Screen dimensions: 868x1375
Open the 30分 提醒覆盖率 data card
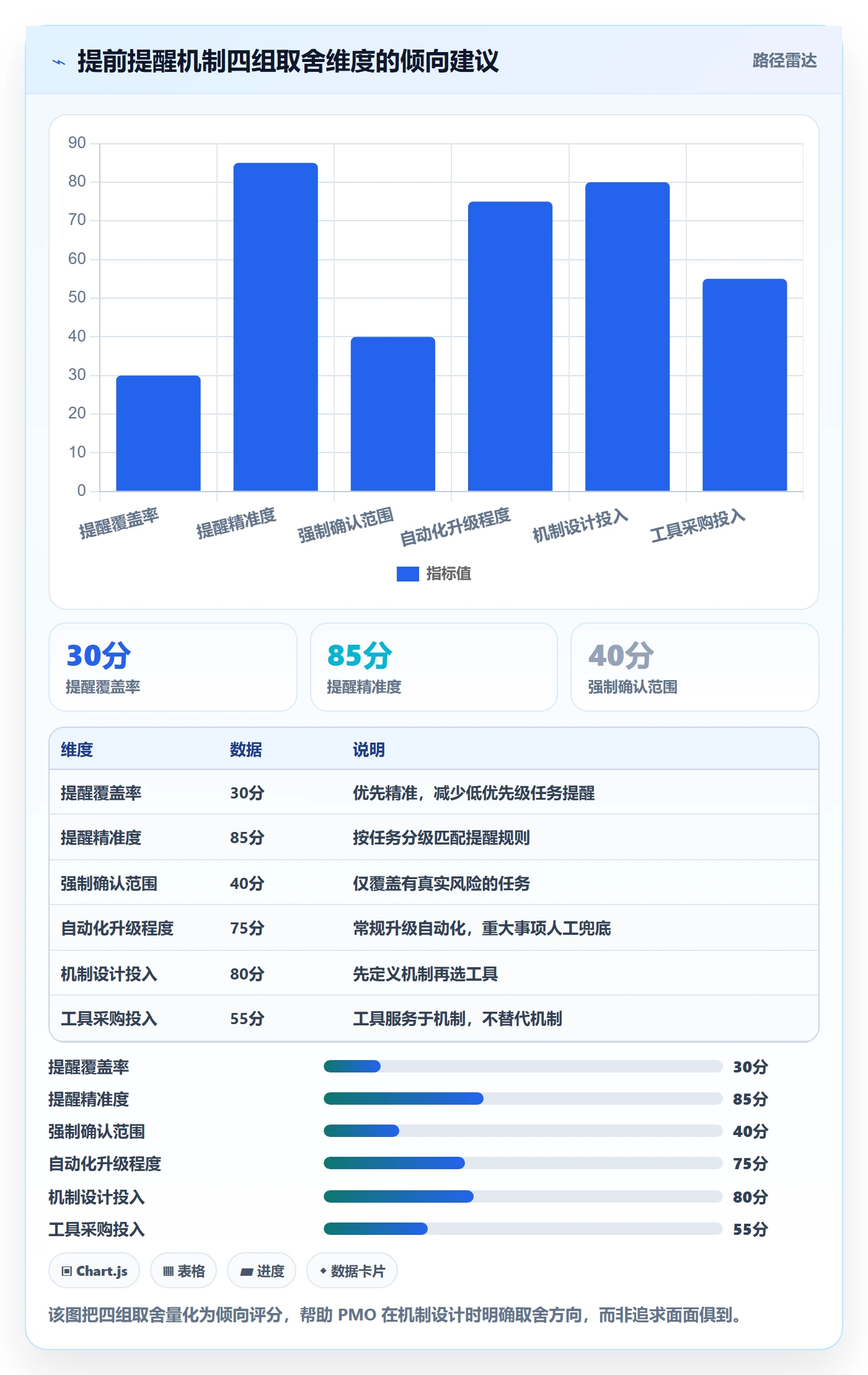tap(173, 667)
